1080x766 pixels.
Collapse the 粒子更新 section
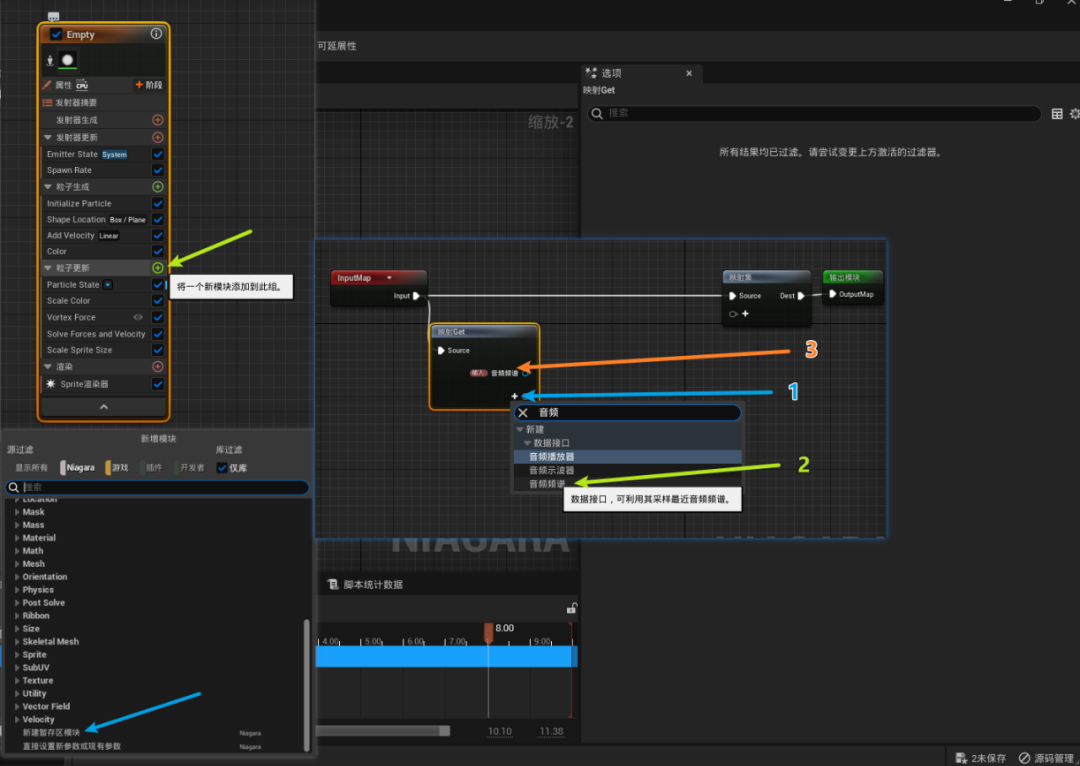pyautogui.click(x=48, y=267)
